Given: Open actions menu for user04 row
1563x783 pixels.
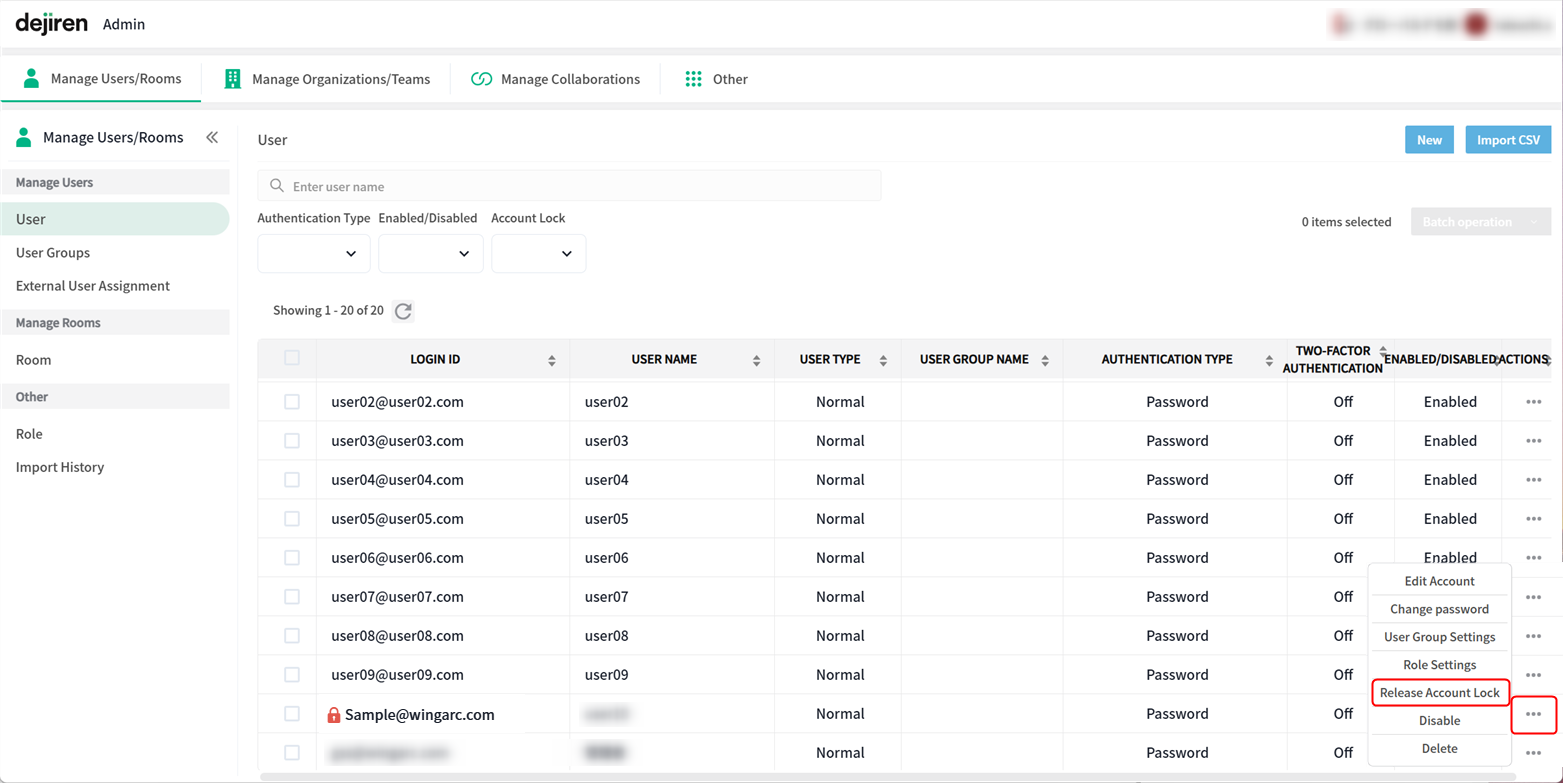Looking at the screenshot, I should pyautogui.click(x=1533, y=480).
